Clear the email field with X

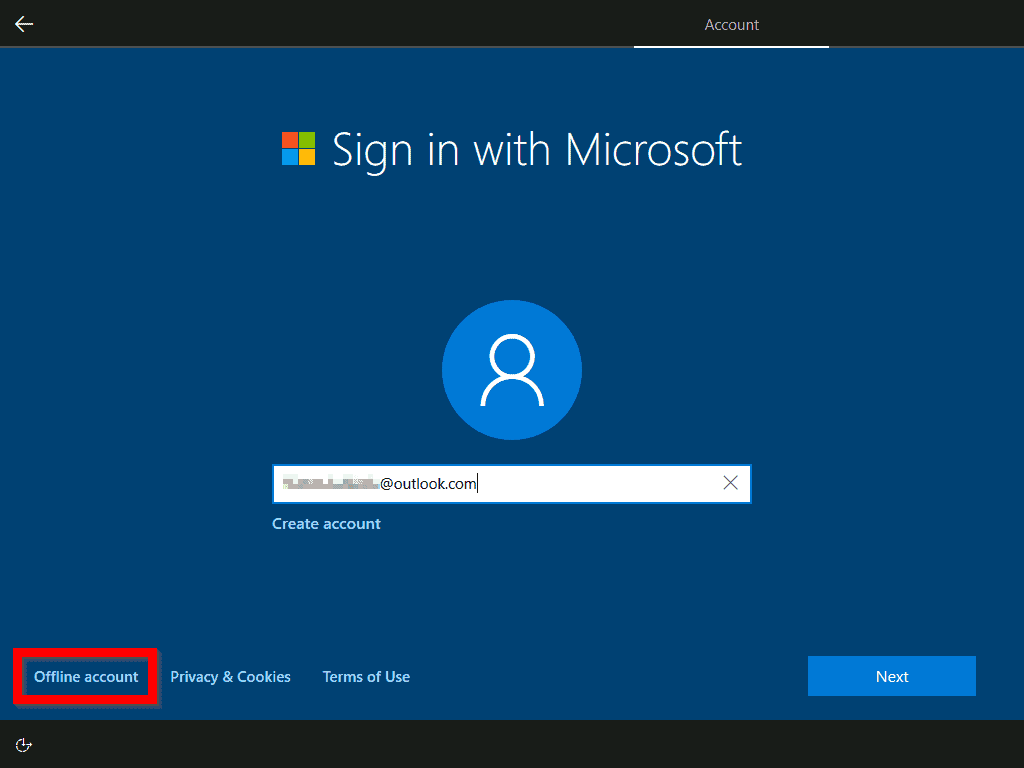730,483
